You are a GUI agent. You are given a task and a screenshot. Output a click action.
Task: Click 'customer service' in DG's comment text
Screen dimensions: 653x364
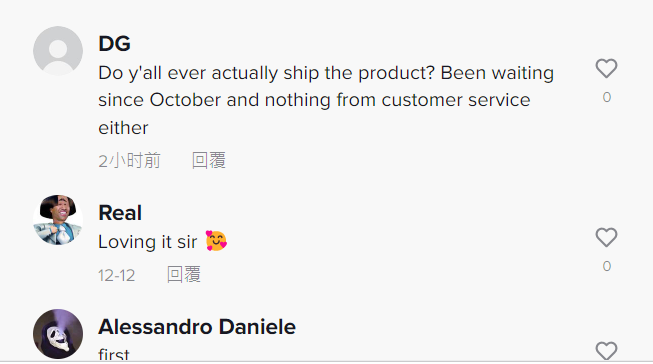click(456, 100)
